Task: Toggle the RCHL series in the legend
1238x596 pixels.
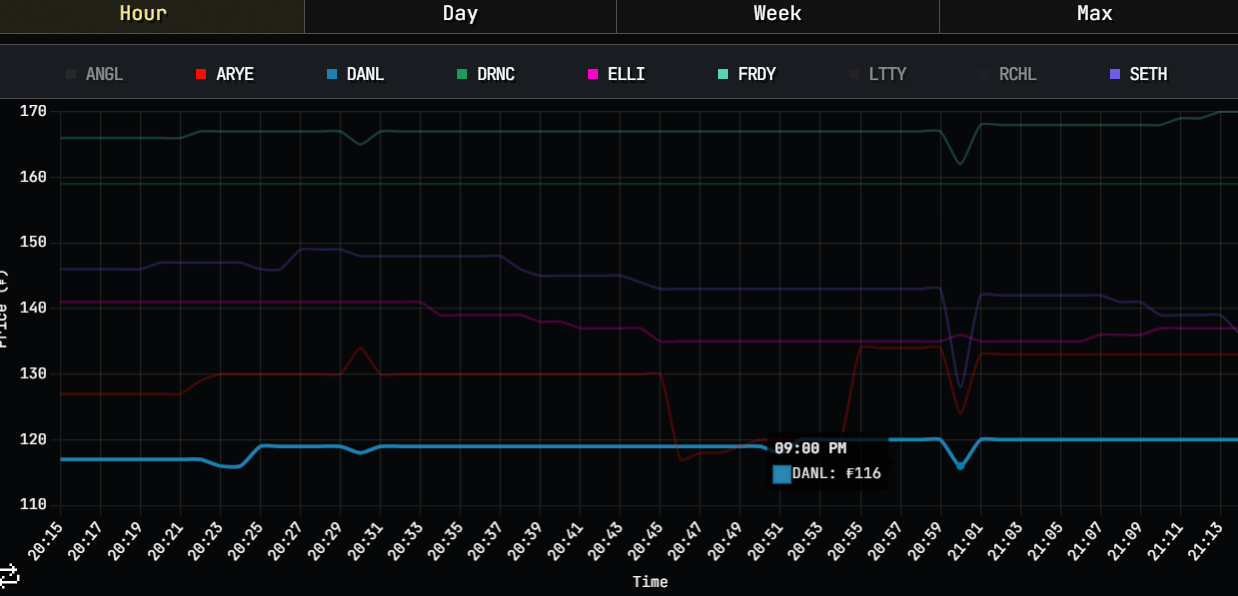Action: [x=1007, y=74]
